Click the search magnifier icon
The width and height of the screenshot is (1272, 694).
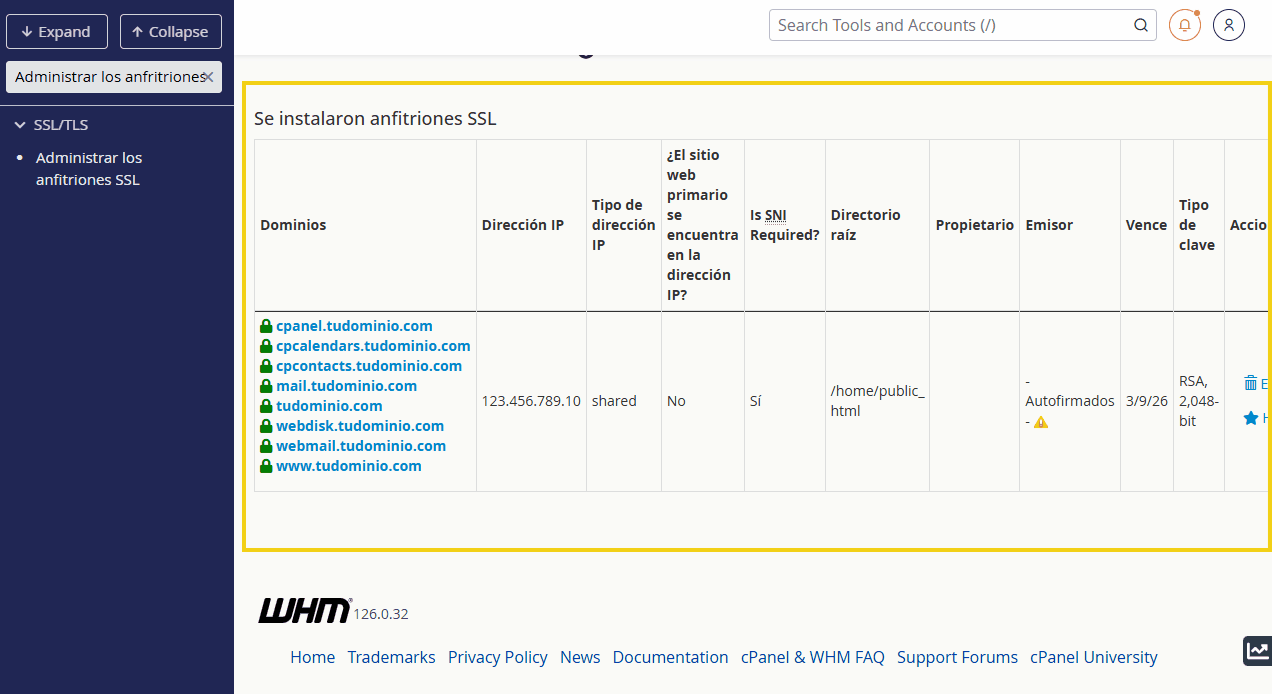(x=1141, y=26)
